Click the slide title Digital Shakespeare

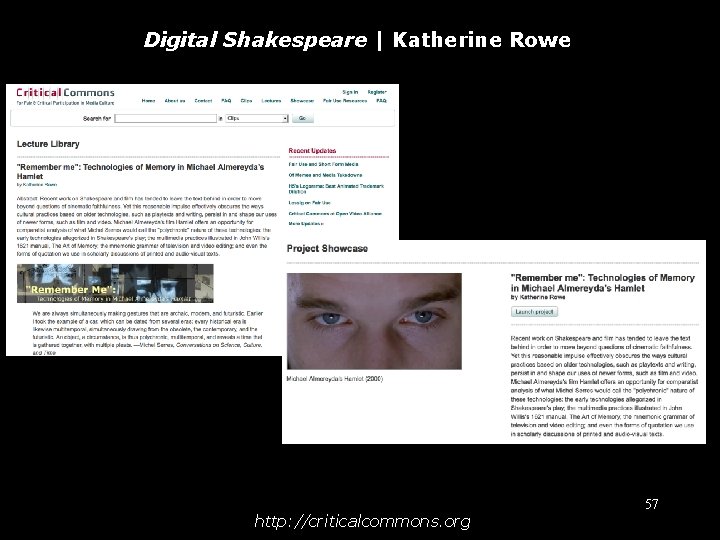pyautogui.click(x=255, y=40)
